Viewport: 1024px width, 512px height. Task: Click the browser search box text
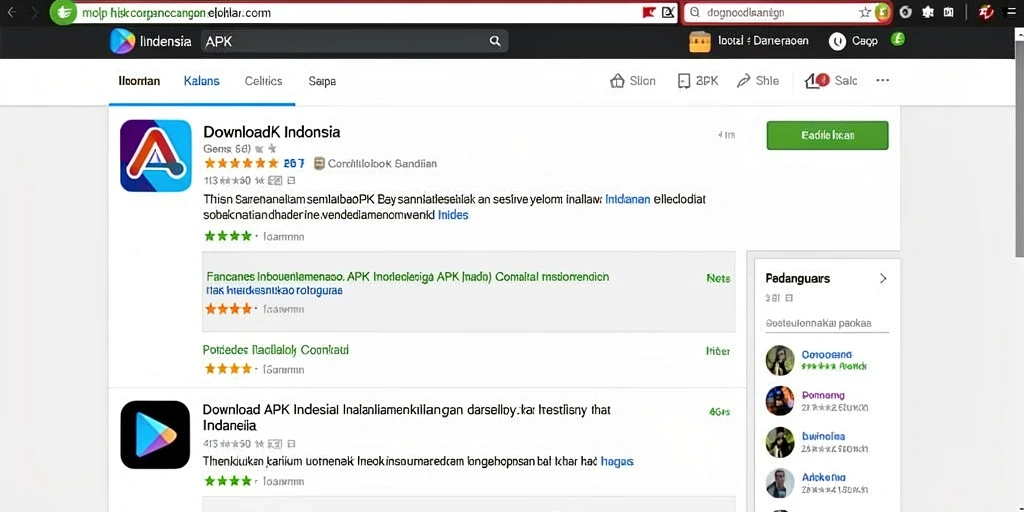(x=746, y=12)
